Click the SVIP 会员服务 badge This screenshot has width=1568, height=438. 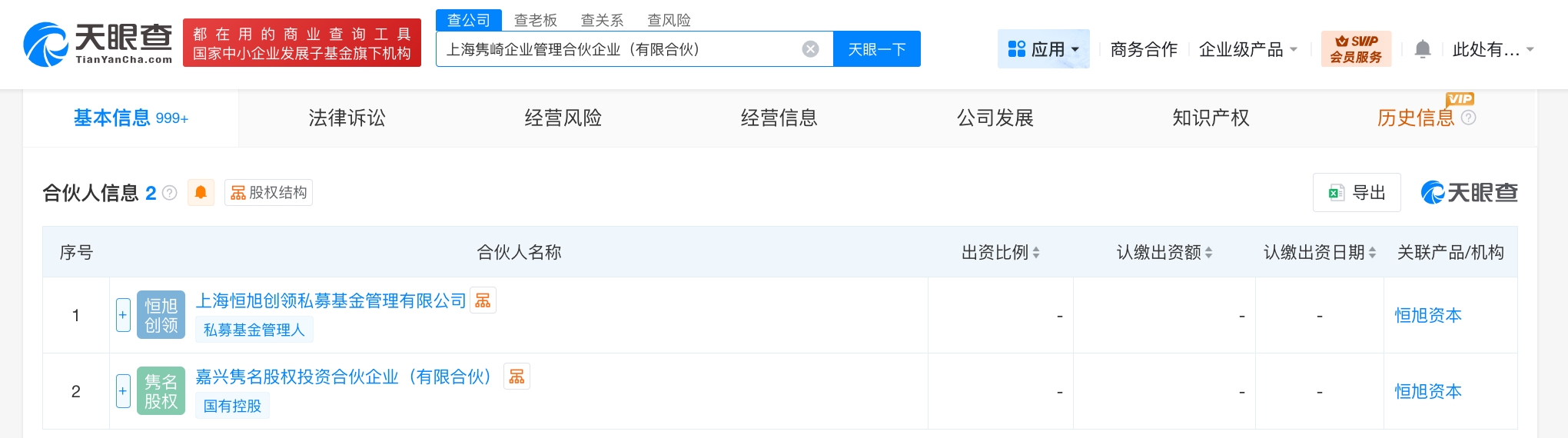point(1356,49)
